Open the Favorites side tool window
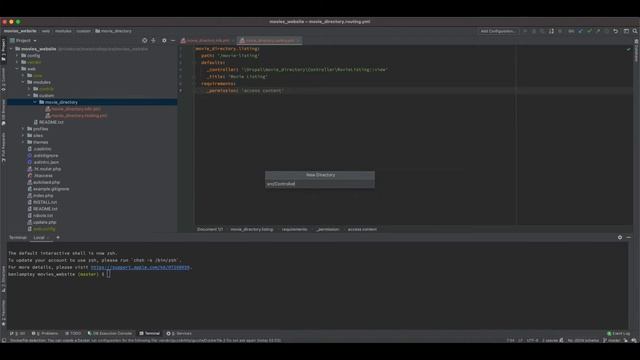 tap(3, 313)
